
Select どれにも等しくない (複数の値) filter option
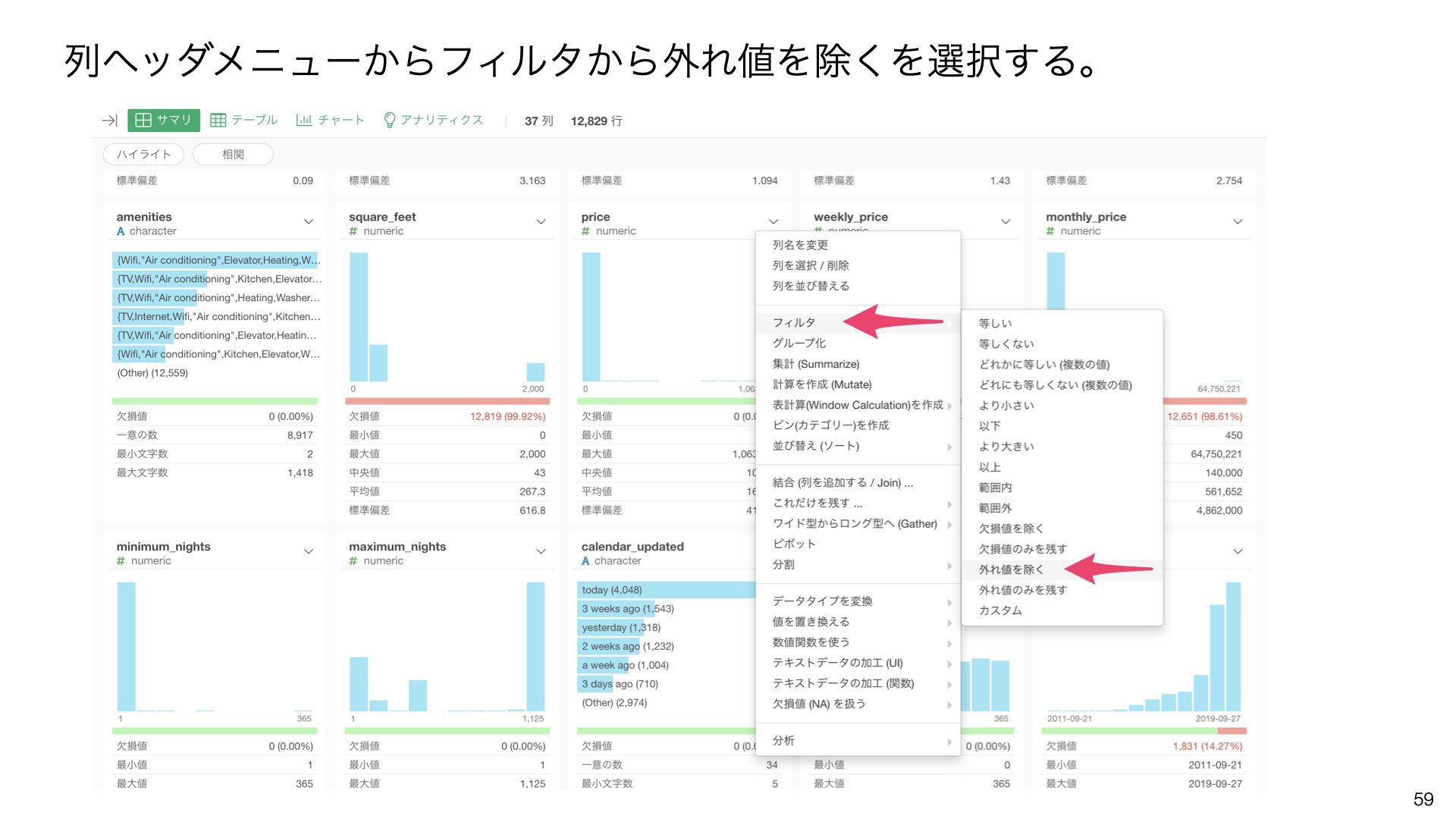coord(1062,385)
